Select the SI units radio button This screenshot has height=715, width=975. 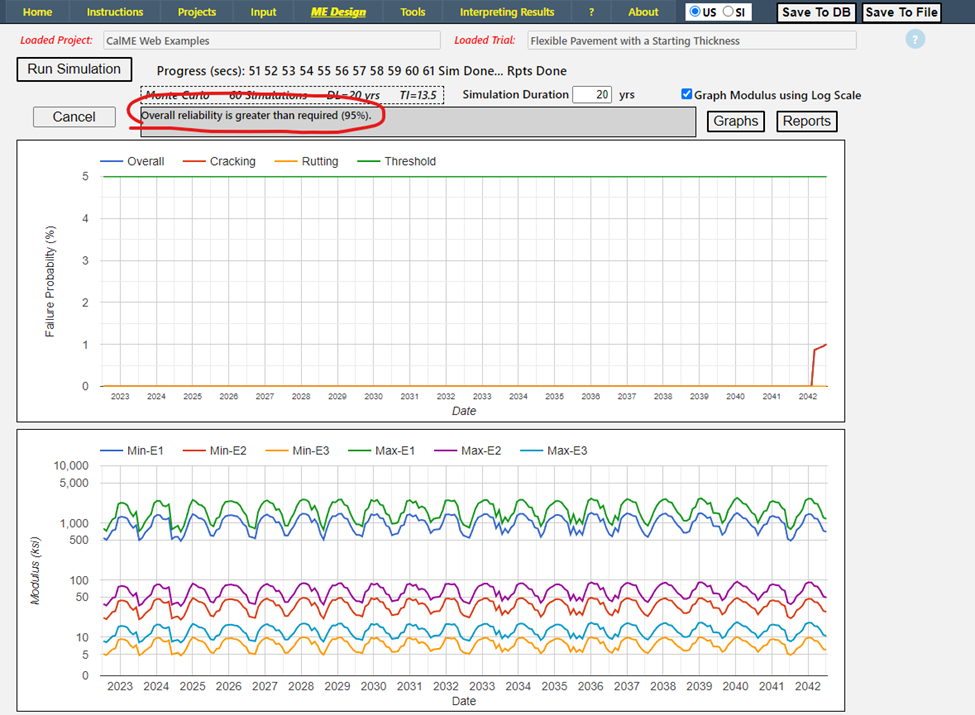(x=729, y=12)
